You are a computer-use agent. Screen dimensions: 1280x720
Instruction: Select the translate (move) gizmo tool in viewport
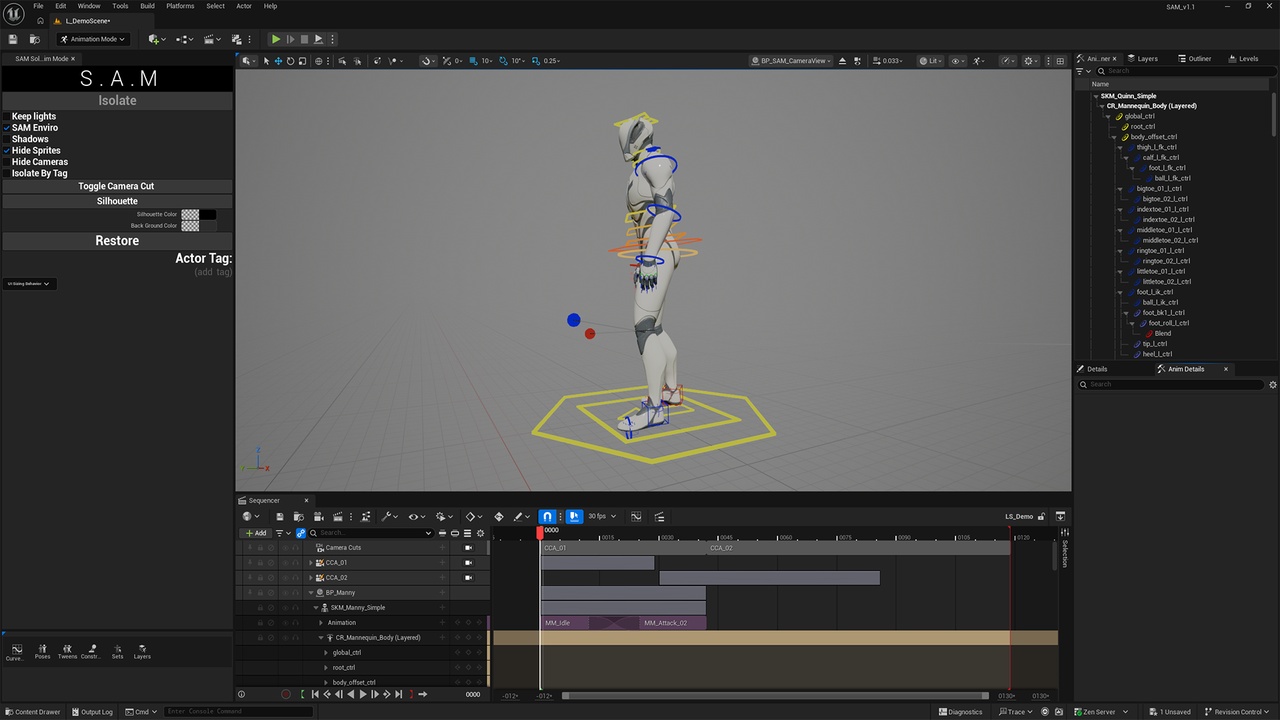pos(279,61)
